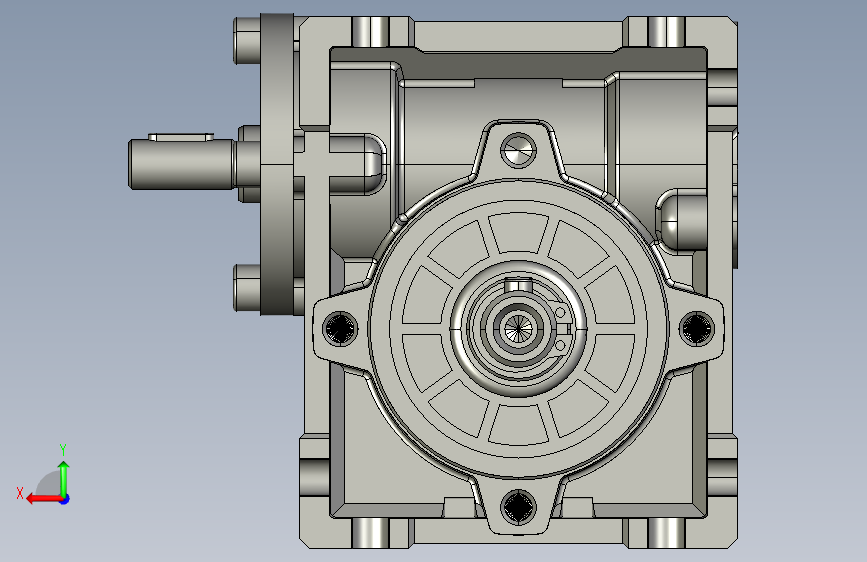Select the protruding input shaft on the left
Screen dimensions: 867x562
[x=181, y=164]
